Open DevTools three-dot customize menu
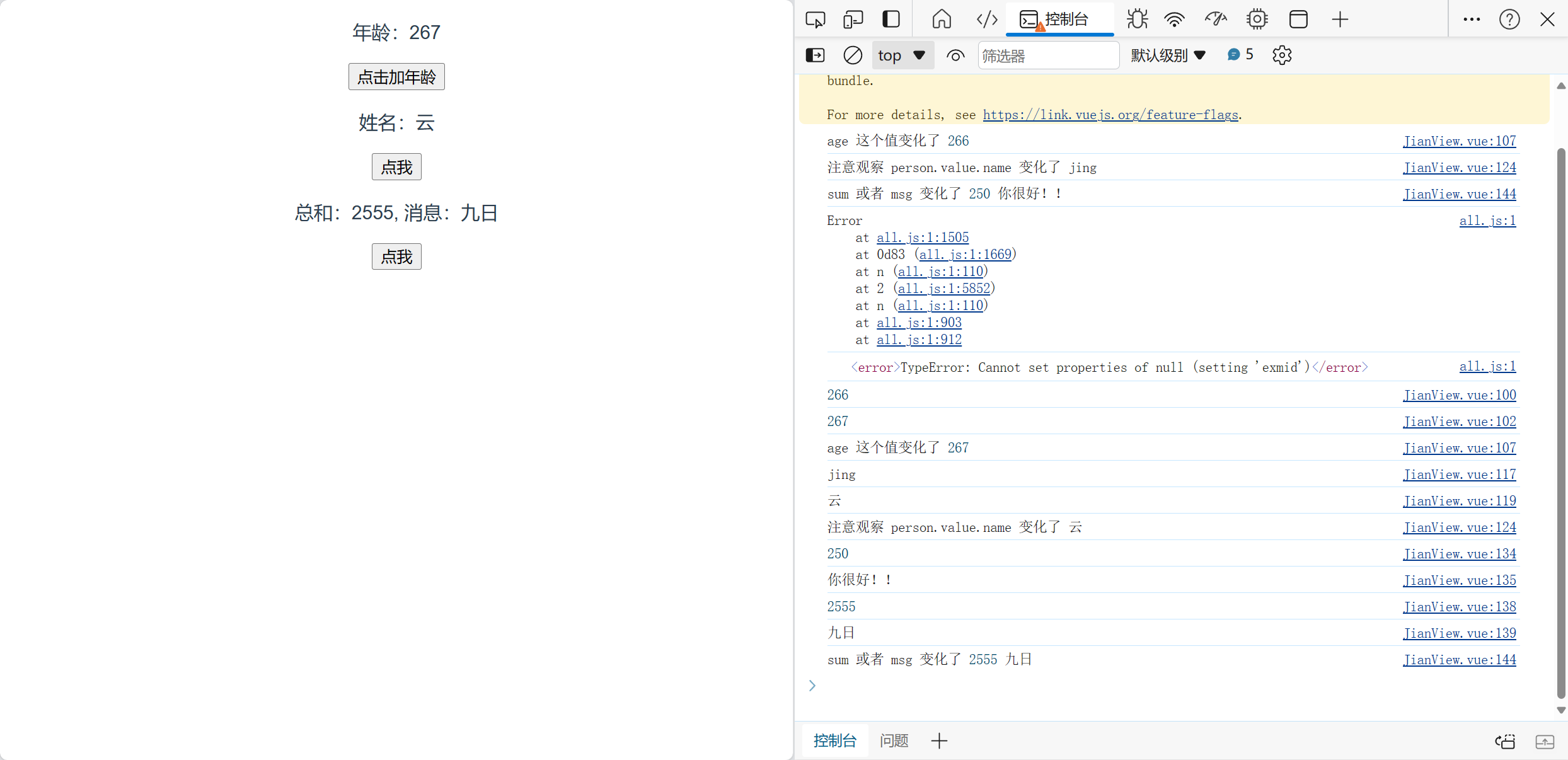The height and width of the screenshot is (760, 1568). click(1472, 20)
